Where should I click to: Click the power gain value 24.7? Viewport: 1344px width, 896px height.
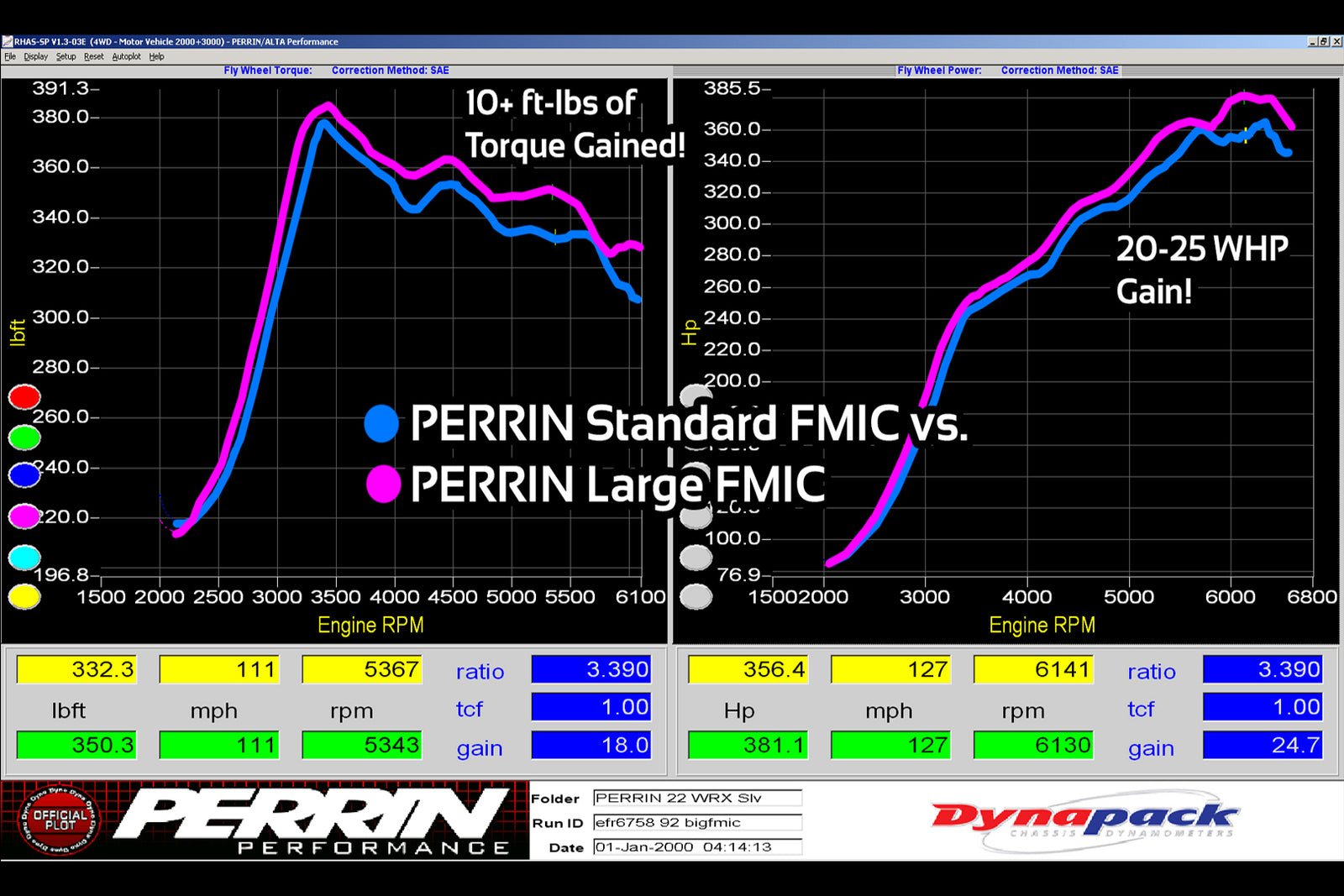click(1263, 746)
